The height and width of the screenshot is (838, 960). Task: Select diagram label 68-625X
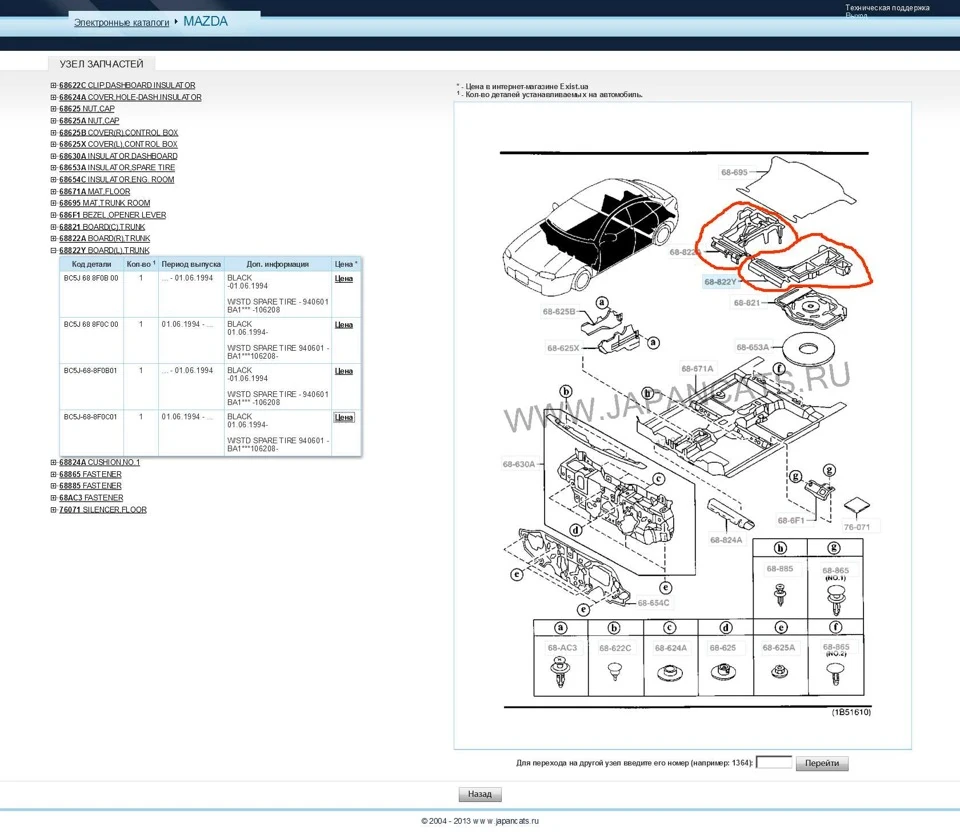(x=563, y=348)
